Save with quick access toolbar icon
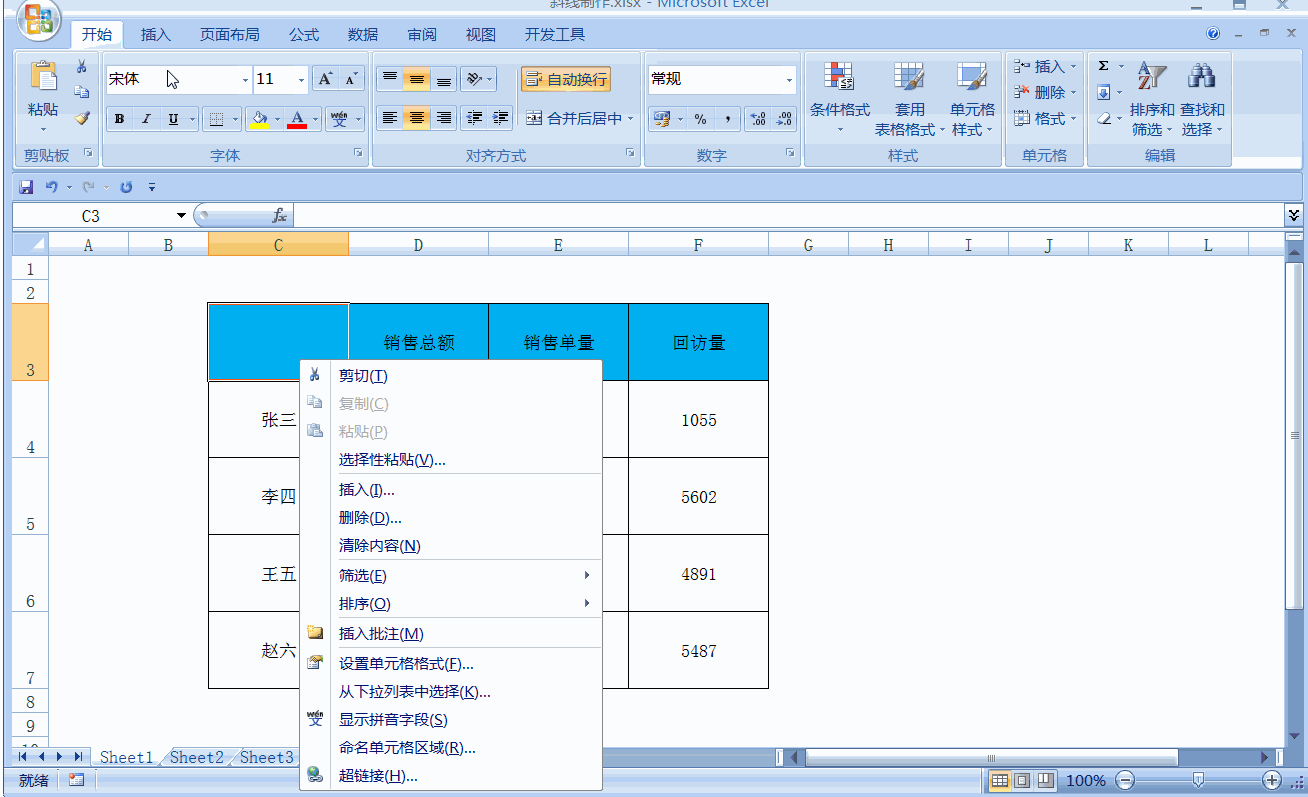The image size is (1308, 797). (27, 187)
